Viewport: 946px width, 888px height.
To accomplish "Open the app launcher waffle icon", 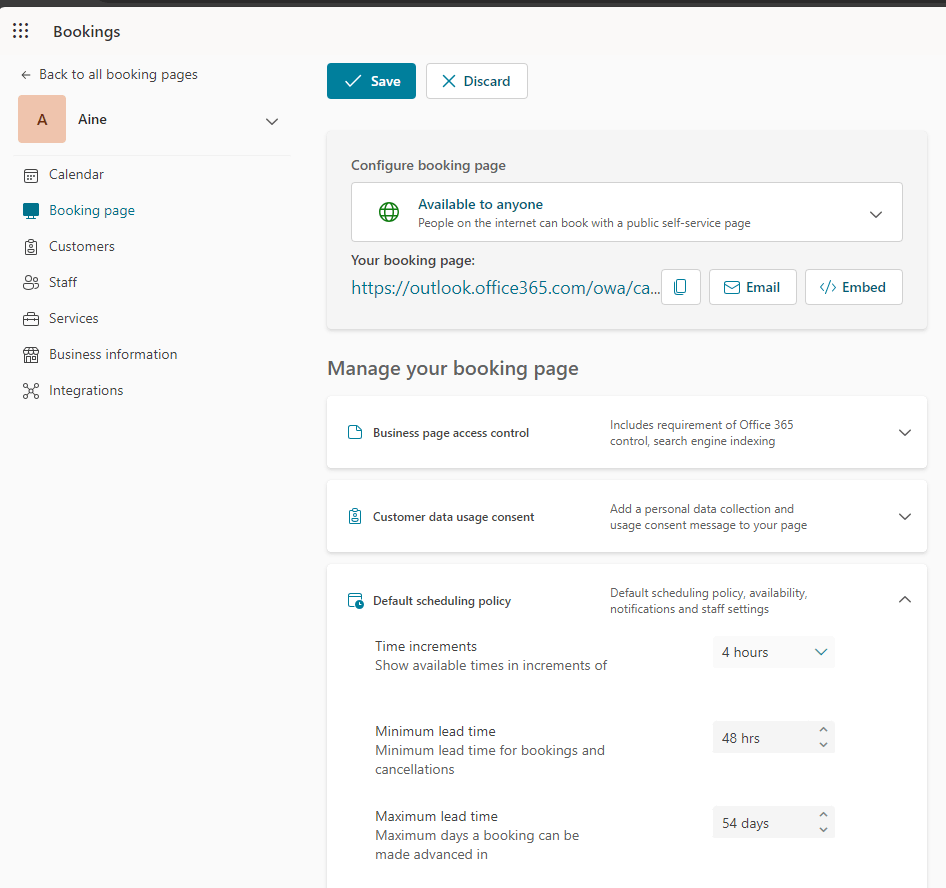I will (x=21, y=31).
